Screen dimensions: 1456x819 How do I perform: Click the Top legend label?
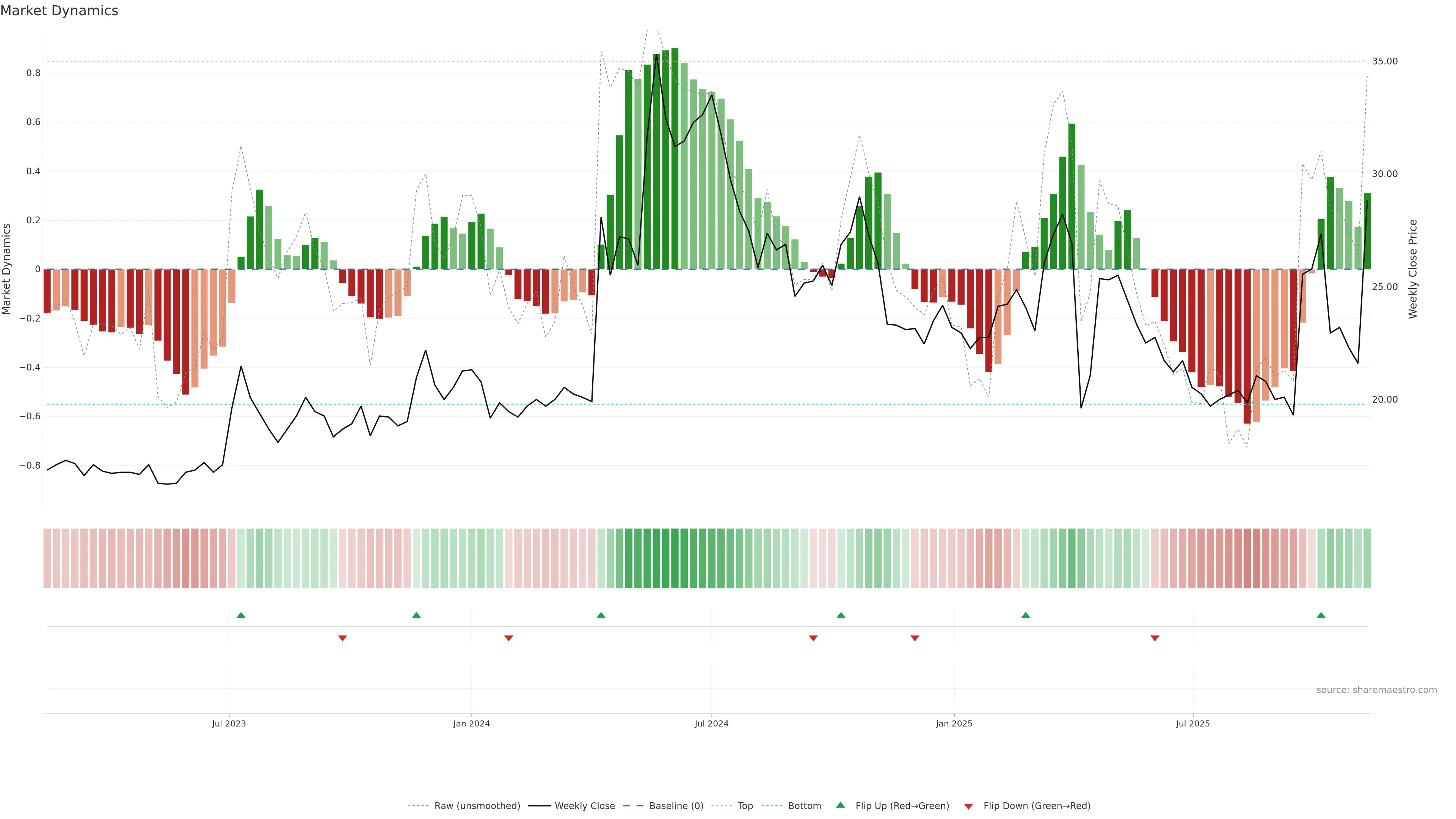click(x=745, y=806)
